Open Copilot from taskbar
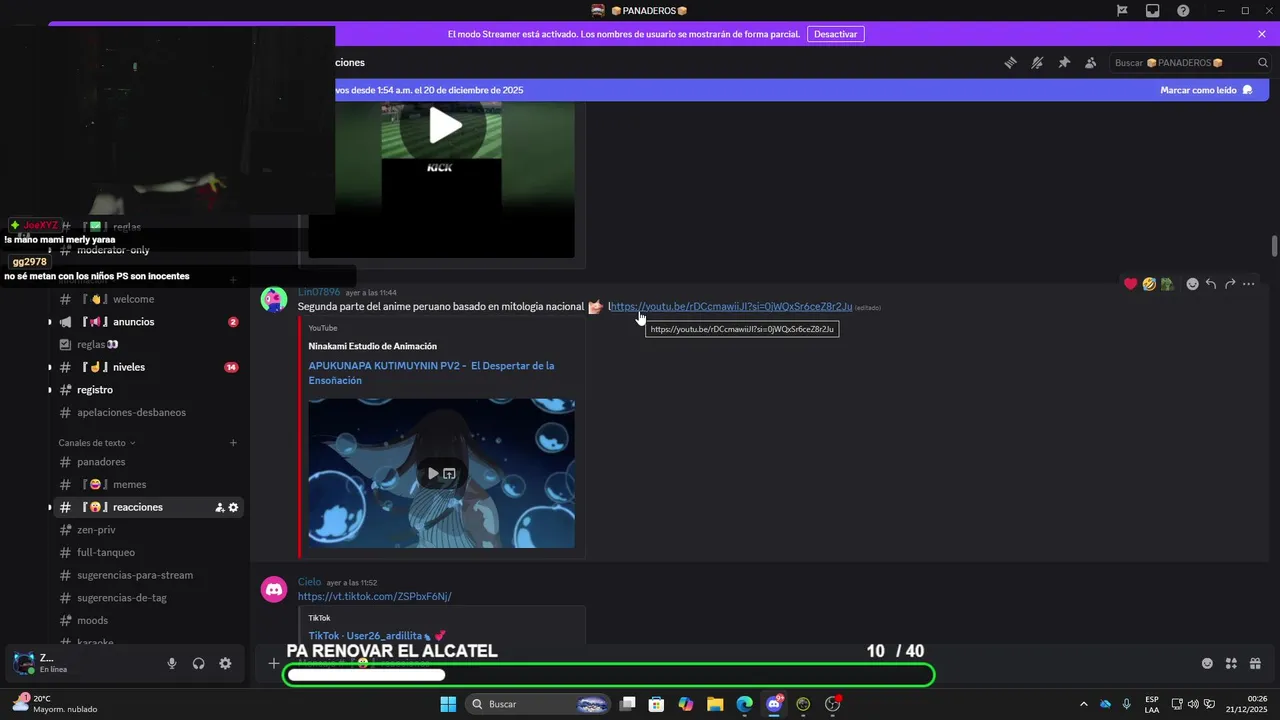Viewport: 1280px width, 720px height. click(x=685, y=704)
